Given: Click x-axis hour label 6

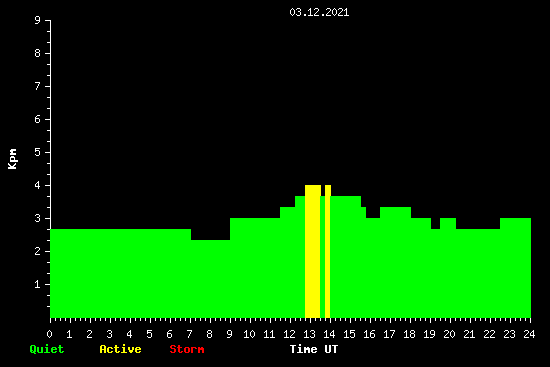Looking at the screenshot, I should coord(169,334).
